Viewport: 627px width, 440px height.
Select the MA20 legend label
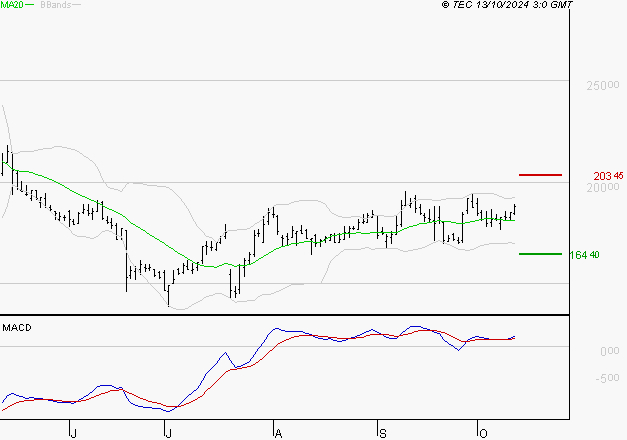[x=12, y=5]
